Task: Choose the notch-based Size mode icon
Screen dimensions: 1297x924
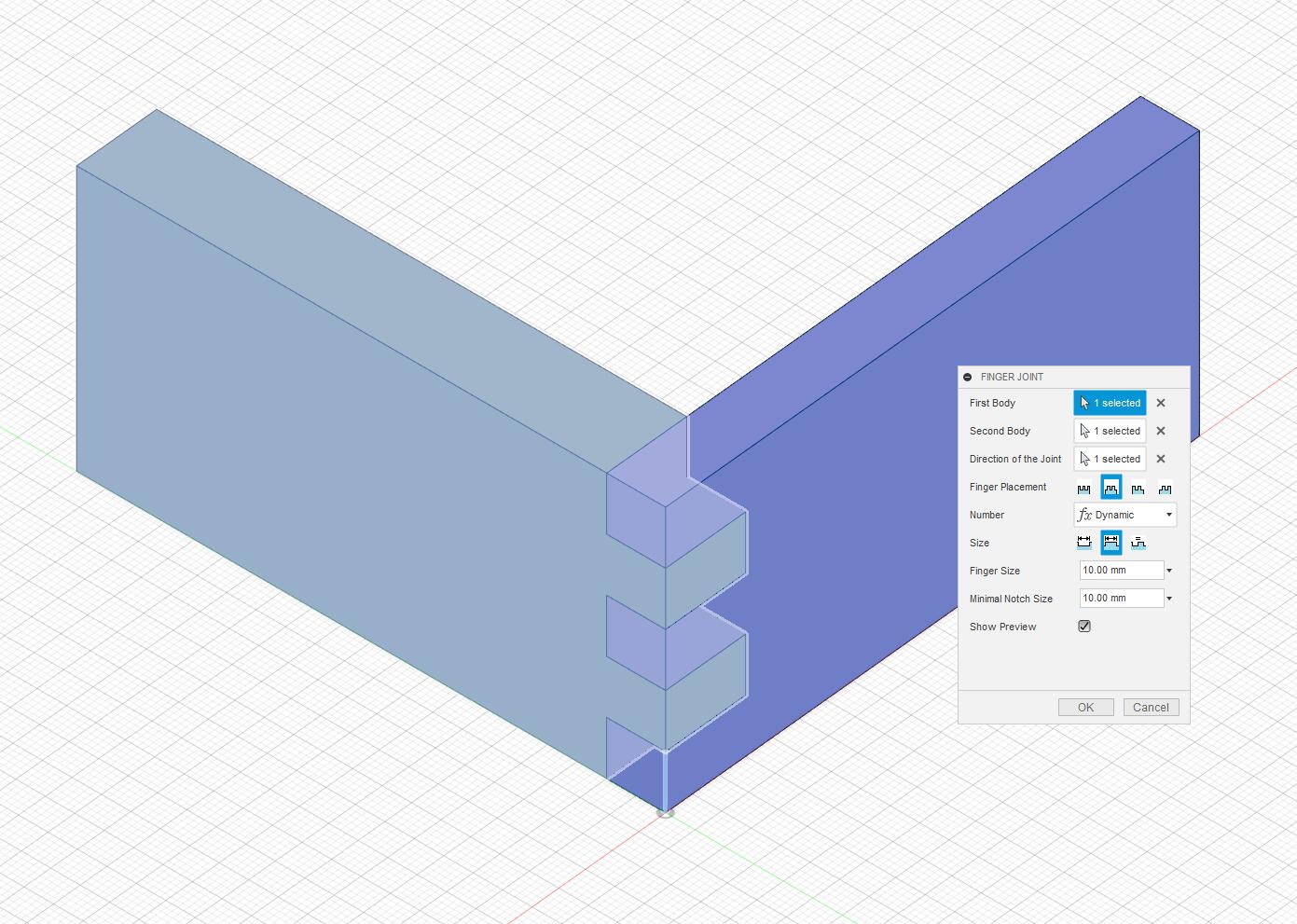Action: point(1138,542)
